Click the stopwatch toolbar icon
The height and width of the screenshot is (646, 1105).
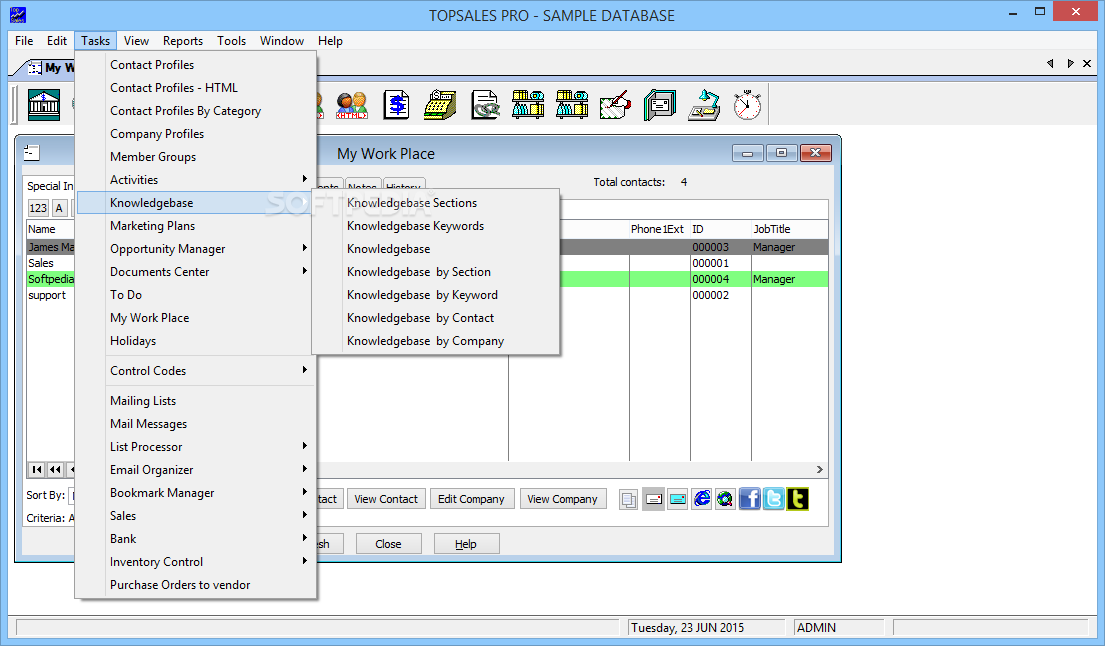[x=747, y=105]
